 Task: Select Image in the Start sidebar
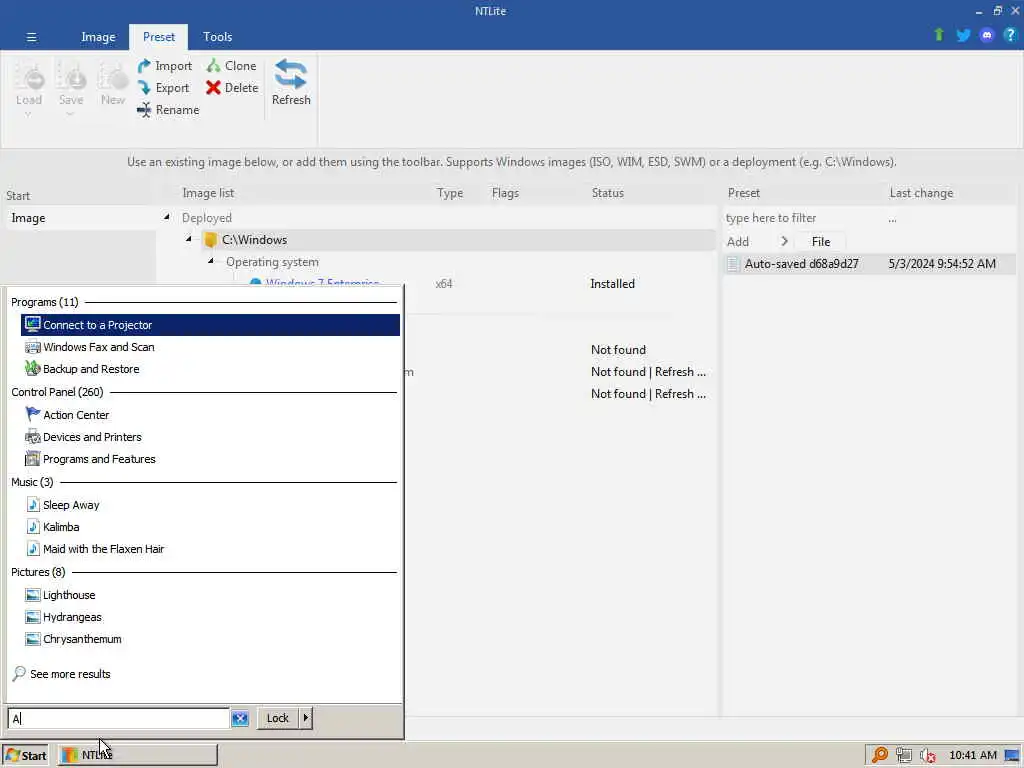[x=79, y=218]
